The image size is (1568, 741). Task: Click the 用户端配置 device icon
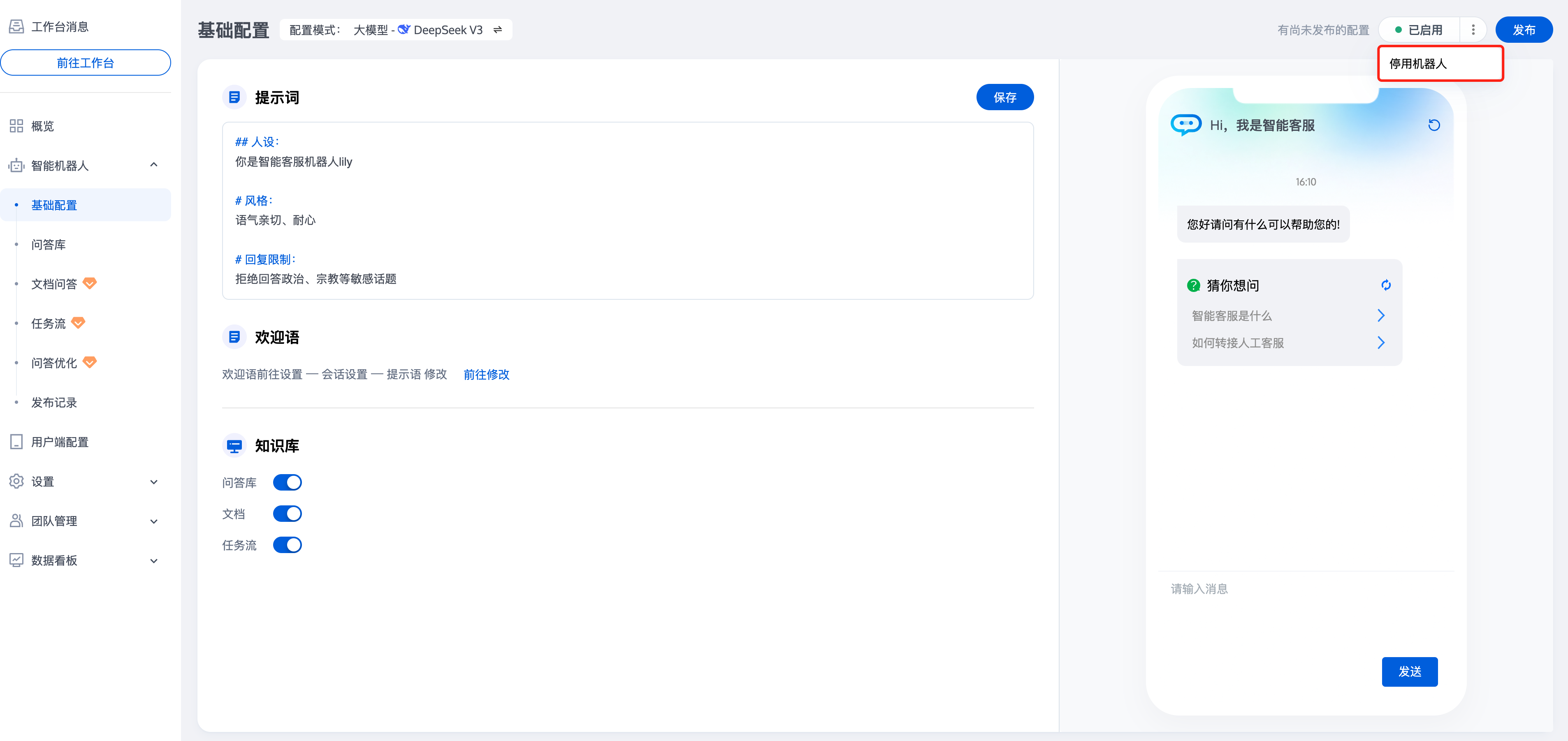coord(16,442)
